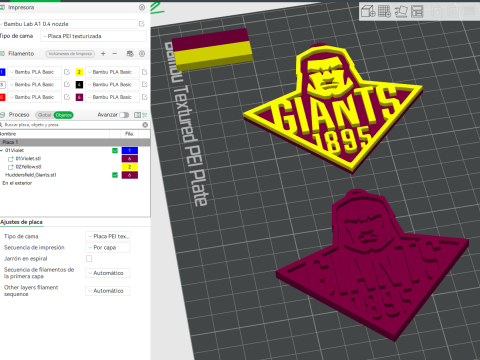480x360 pixels.
Task: Collapse the 01Violet object tree
Action: click(x=2, y=151)
